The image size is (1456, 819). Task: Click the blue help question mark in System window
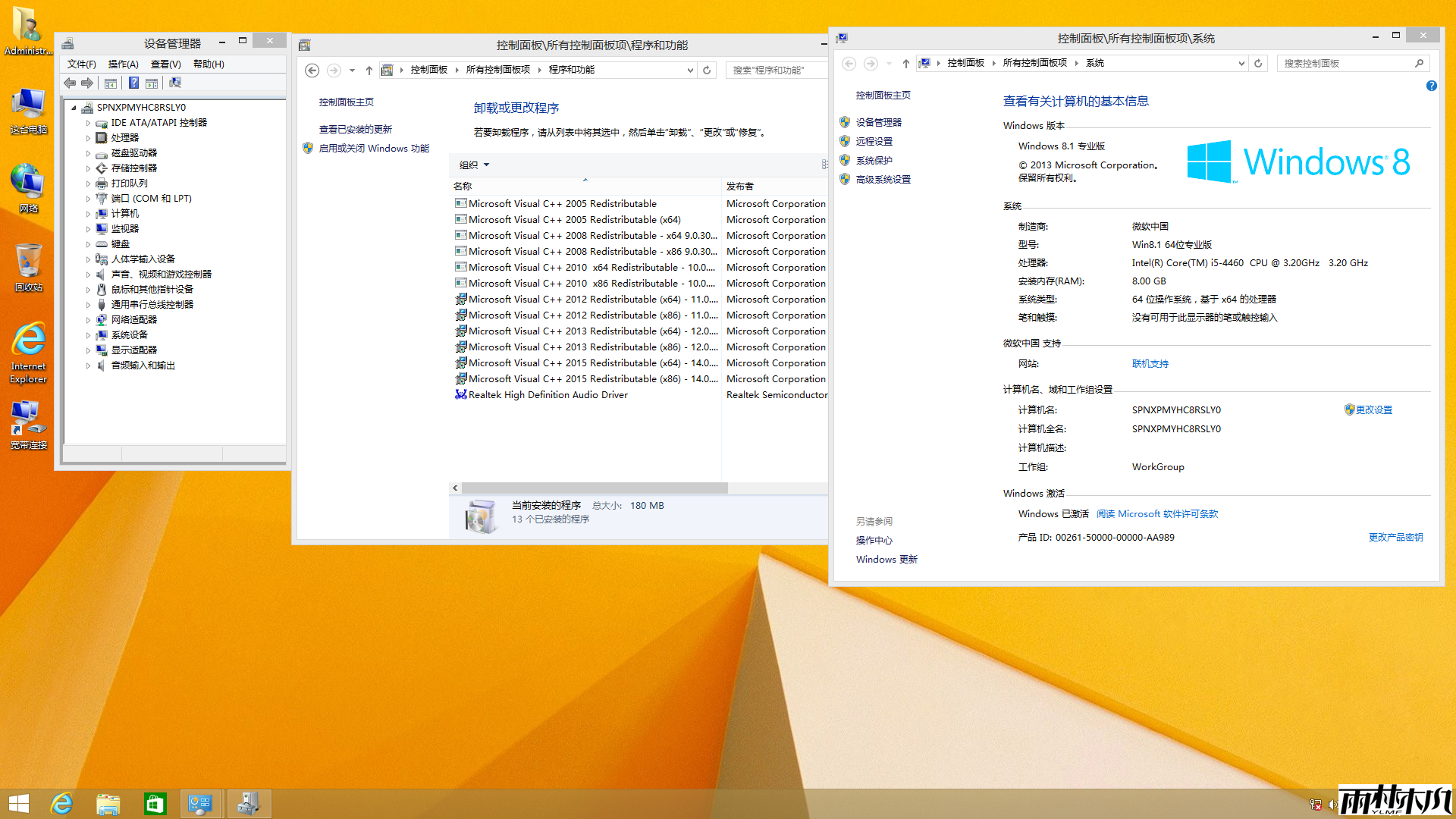tap(1431, 86)
